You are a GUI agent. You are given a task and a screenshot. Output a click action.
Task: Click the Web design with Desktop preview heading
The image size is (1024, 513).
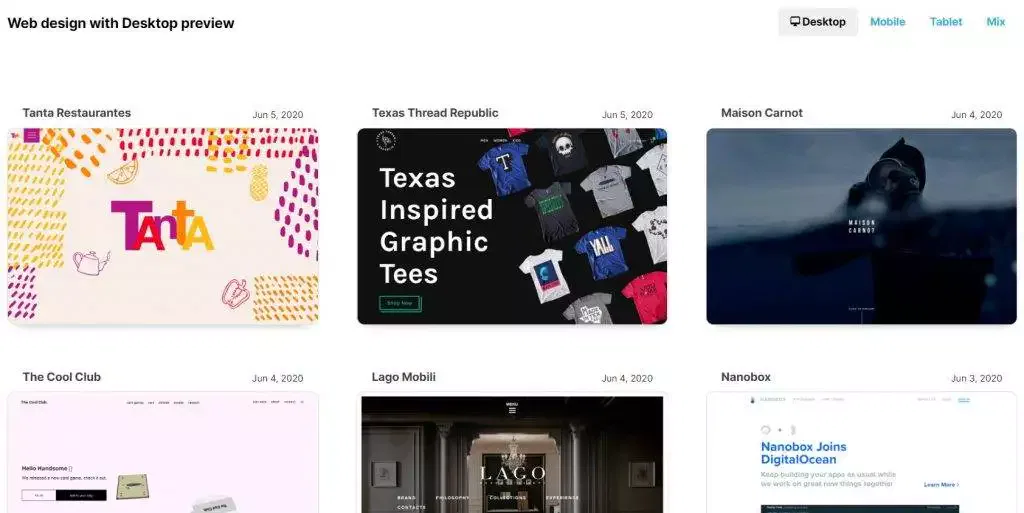[121, 23]
